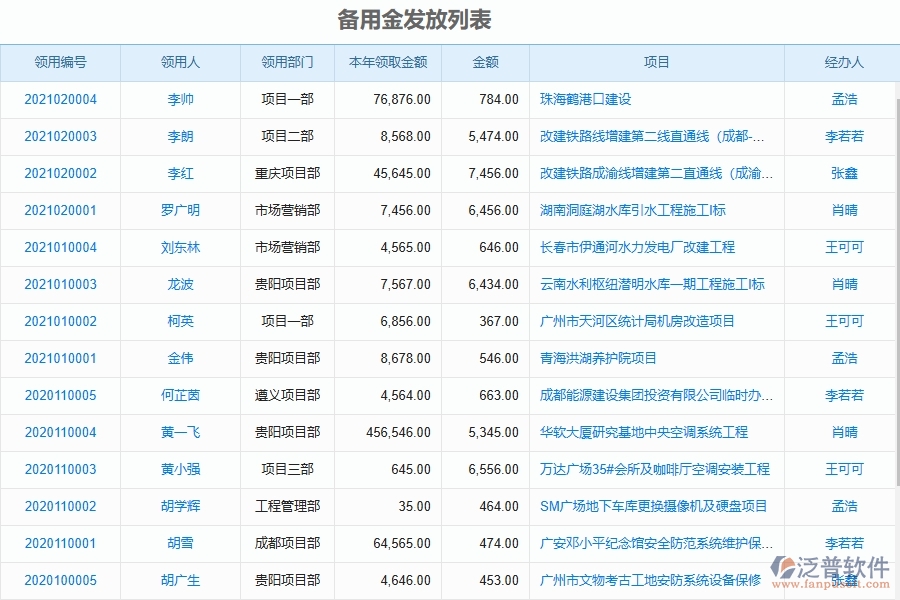The image size is (900, 600).
Task: Select the 领用编号 column header
Action: coord(61,61)
